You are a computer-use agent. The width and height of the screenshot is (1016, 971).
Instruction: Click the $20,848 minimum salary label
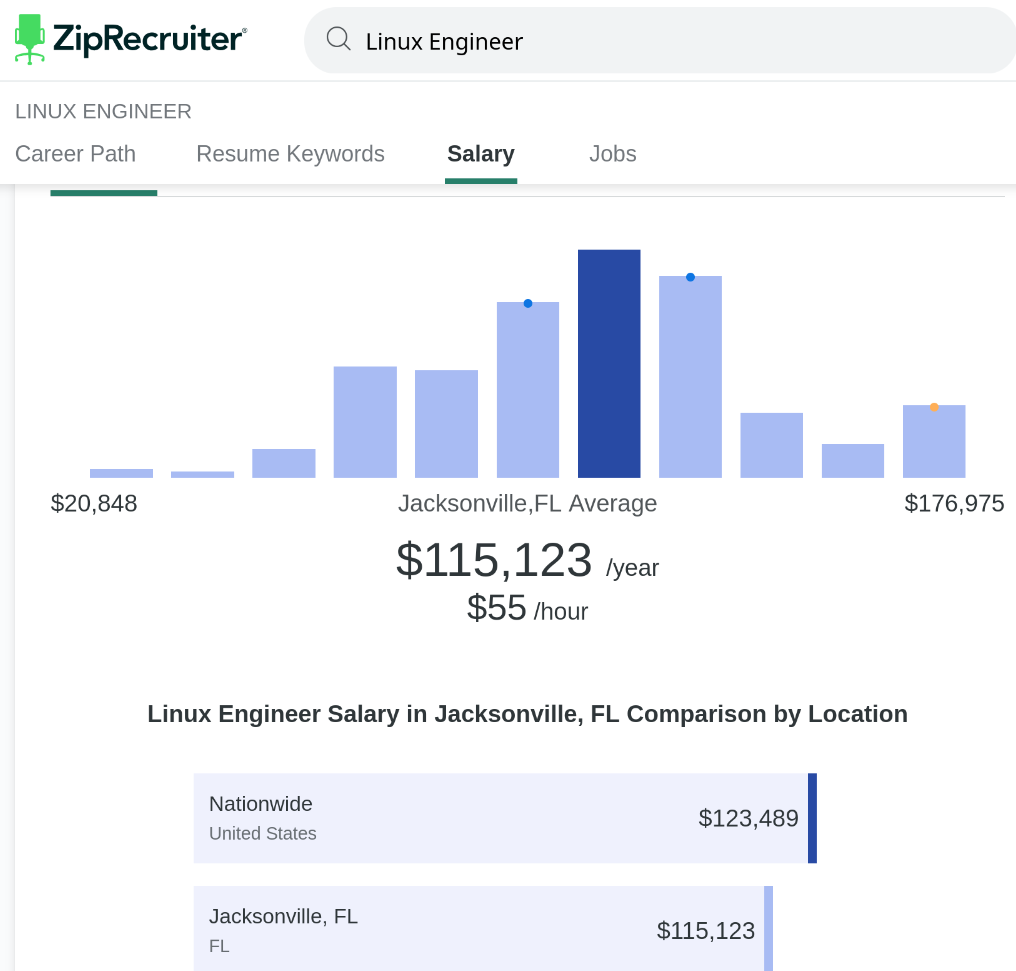94,503
